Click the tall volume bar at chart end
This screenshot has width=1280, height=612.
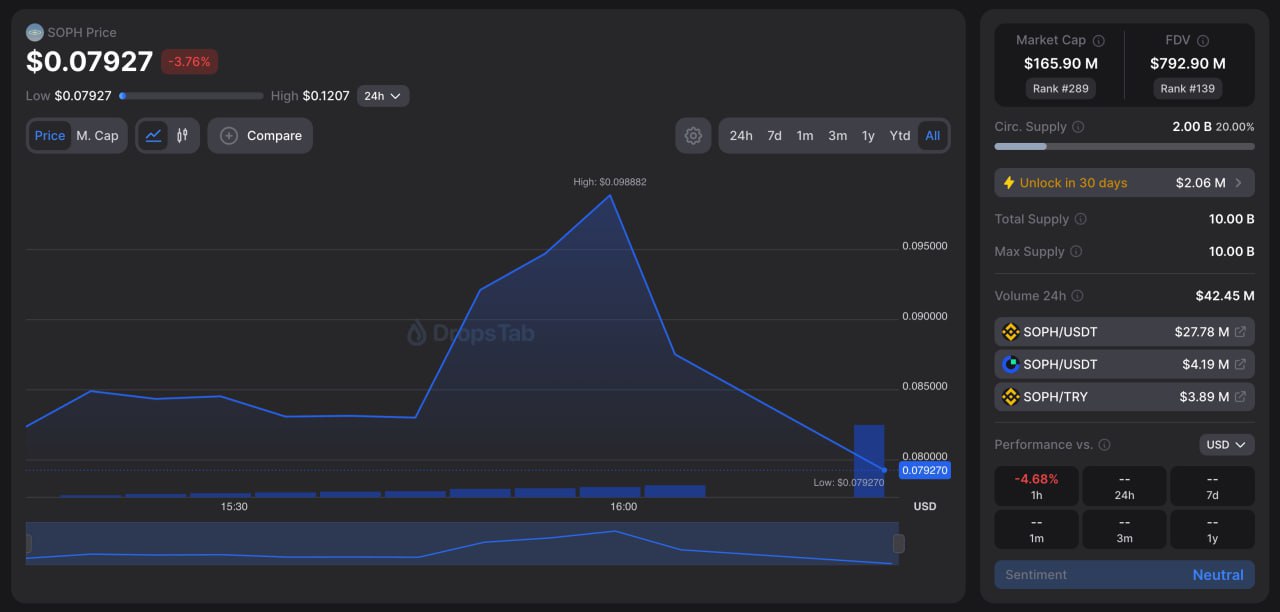coord(869,460)
